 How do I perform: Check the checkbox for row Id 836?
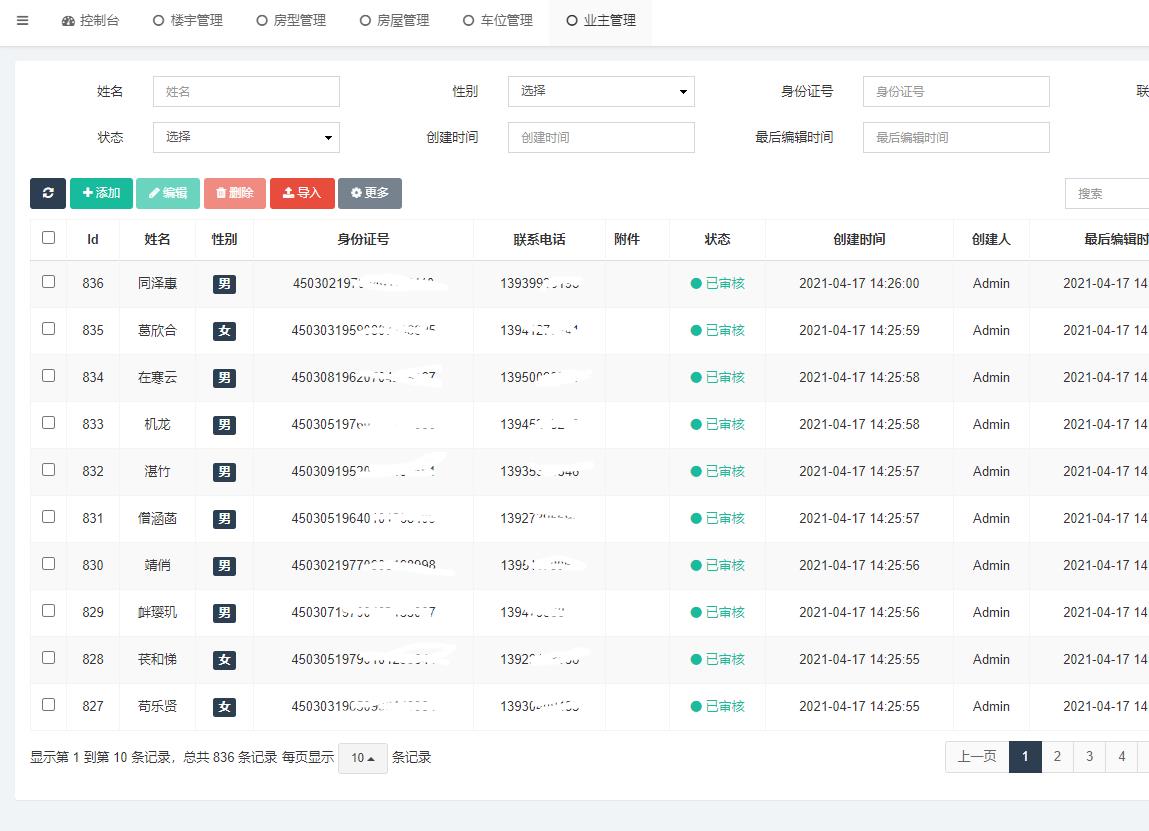point(49,282)
